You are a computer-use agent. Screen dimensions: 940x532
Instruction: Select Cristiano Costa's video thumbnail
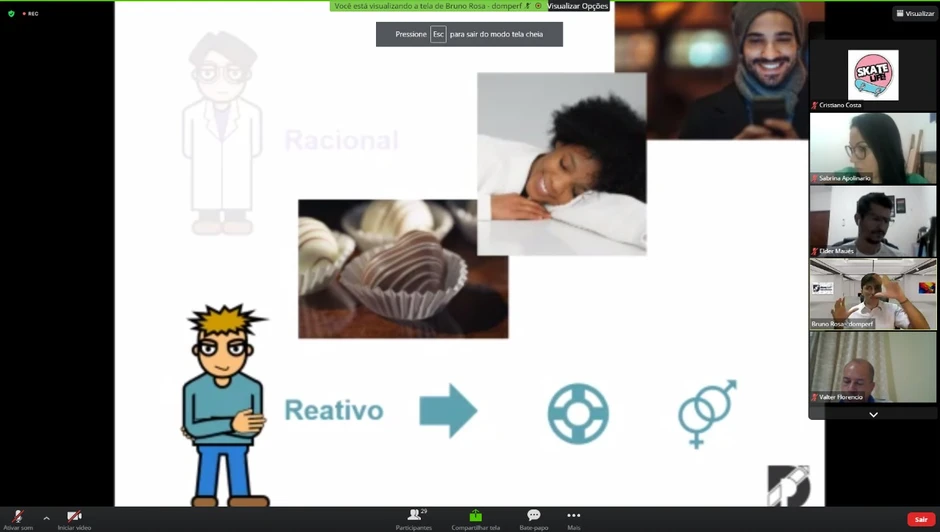point(872,75)
